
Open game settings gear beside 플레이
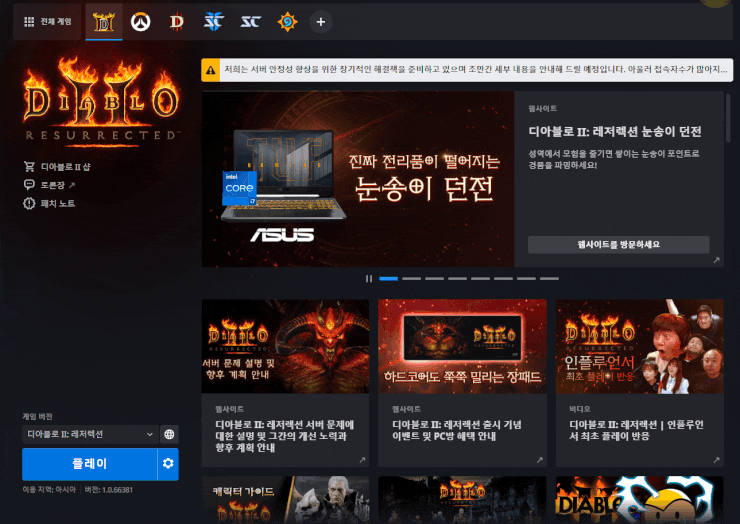(x=168, y=464)
